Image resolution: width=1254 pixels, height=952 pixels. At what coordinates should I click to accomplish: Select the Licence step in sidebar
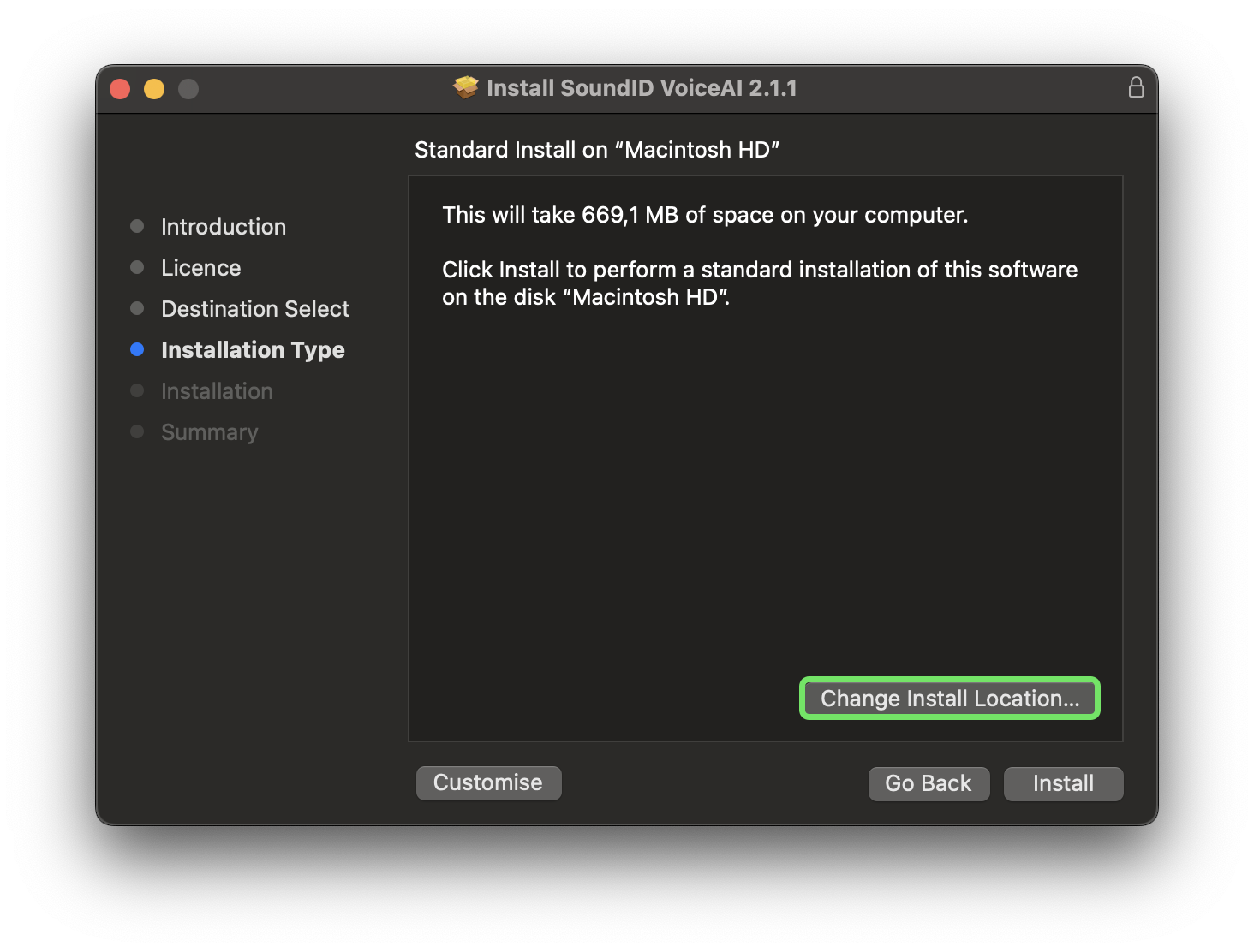(x=201, y=268)
